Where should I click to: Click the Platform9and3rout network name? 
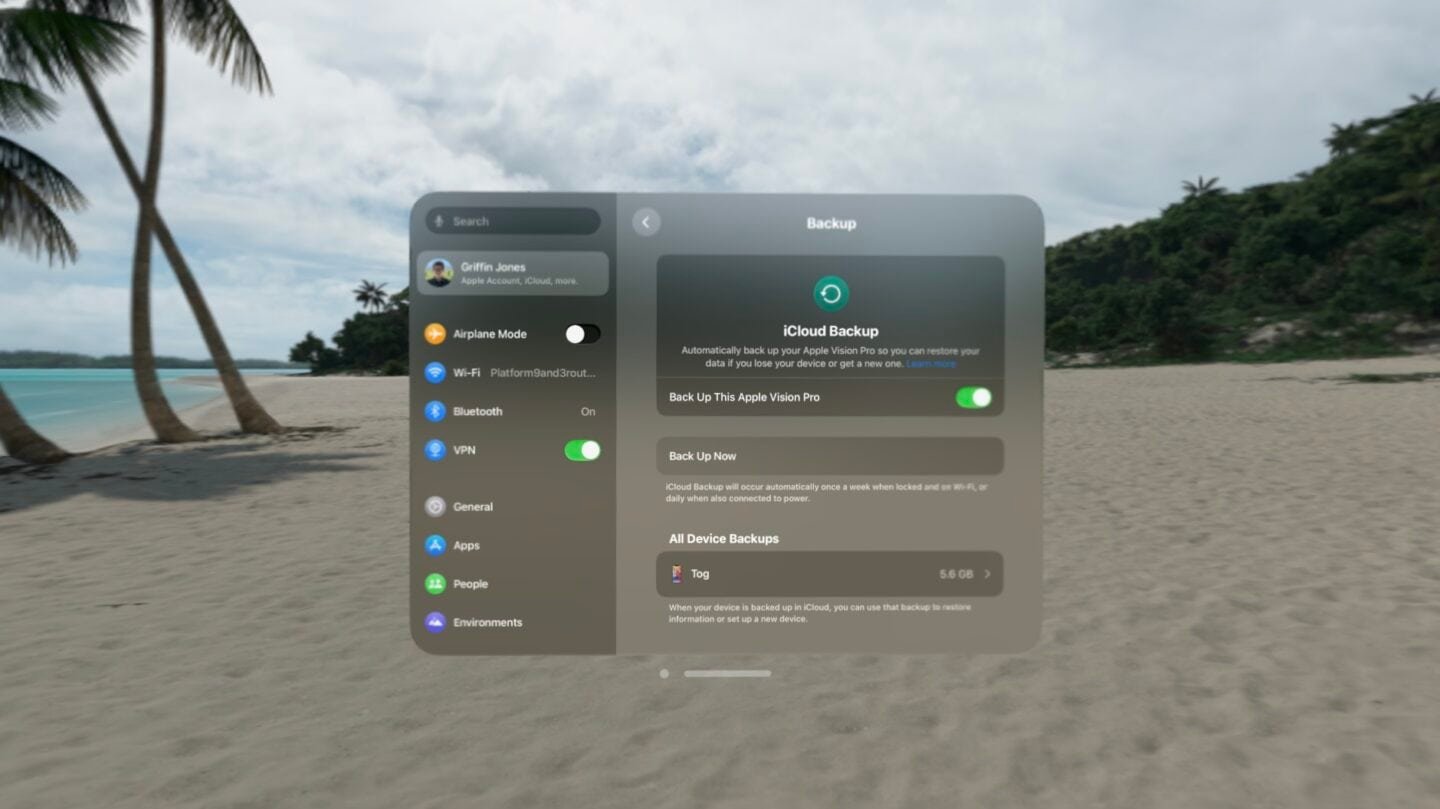(543, 373)
